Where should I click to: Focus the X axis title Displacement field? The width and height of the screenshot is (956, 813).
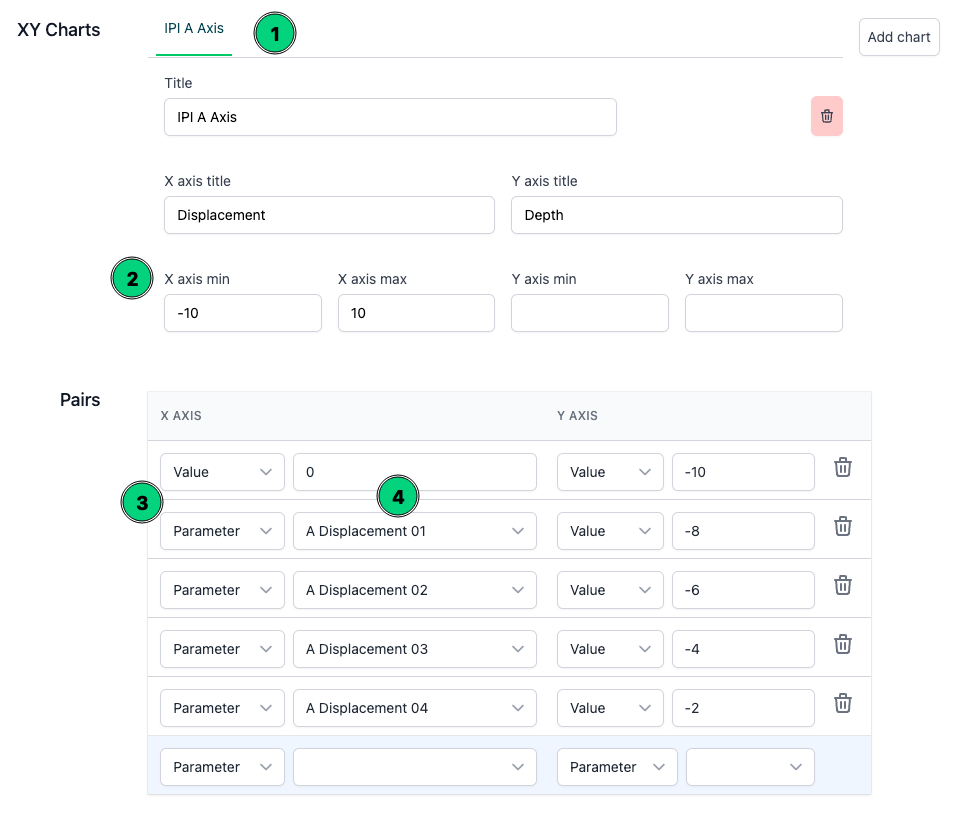coord(329,215)
